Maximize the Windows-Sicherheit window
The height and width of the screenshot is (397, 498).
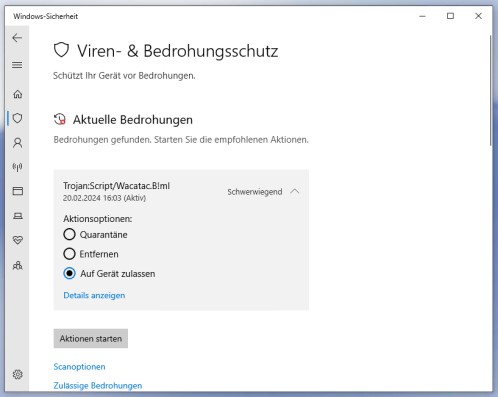point(450,16)
